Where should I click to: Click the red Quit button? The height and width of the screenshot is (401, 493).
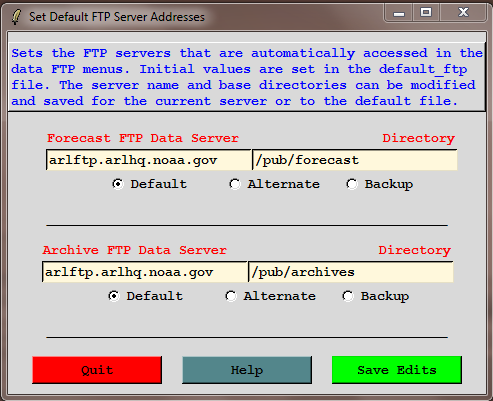coord(97,370)
